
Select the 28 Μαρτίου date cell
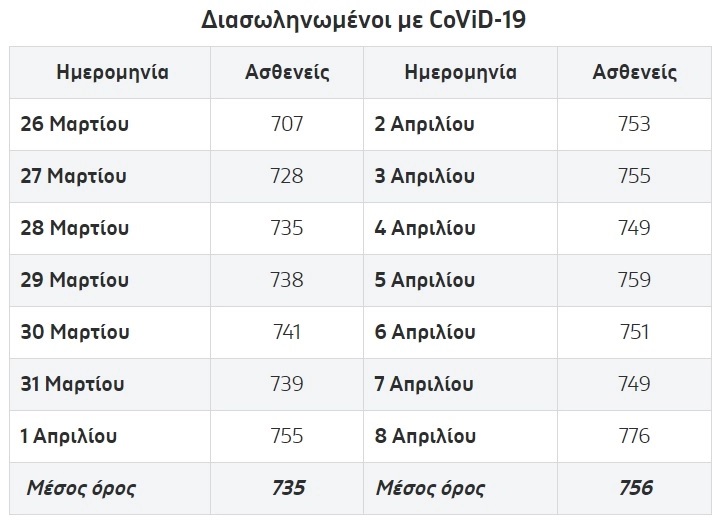[75, 228]
